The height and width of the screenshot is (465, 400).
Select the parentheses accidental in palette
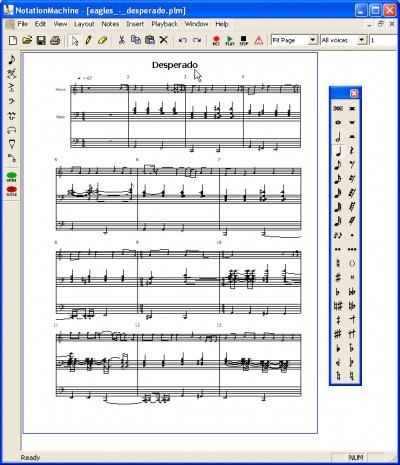pos(352,263)
